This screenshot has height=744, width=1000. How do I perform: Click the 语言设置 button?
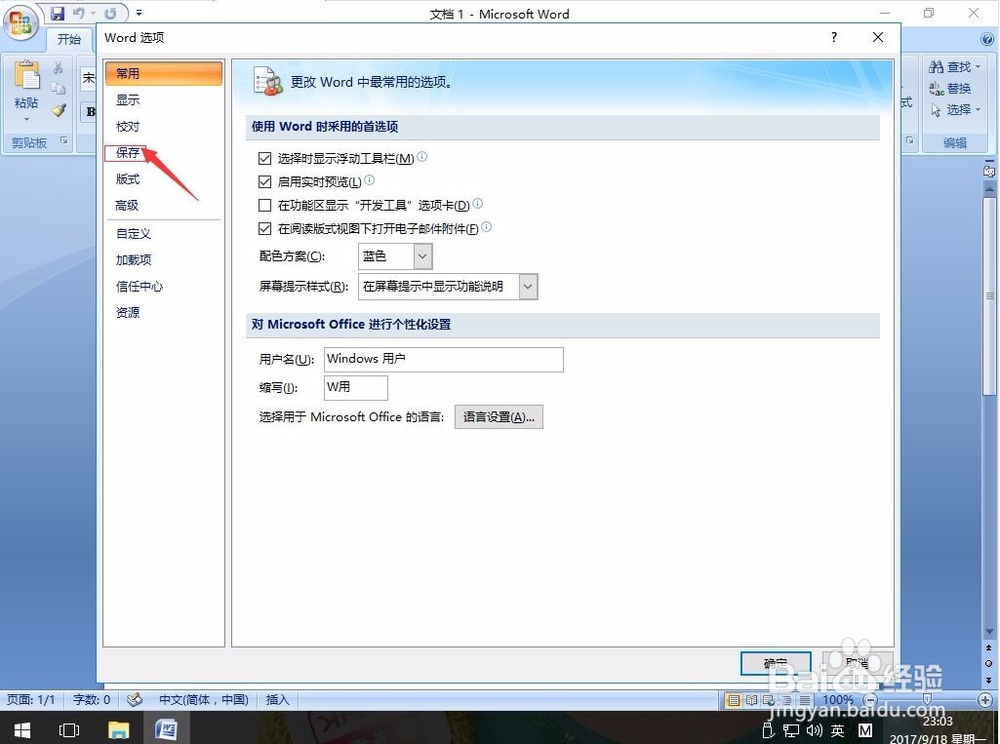point(499,417)
